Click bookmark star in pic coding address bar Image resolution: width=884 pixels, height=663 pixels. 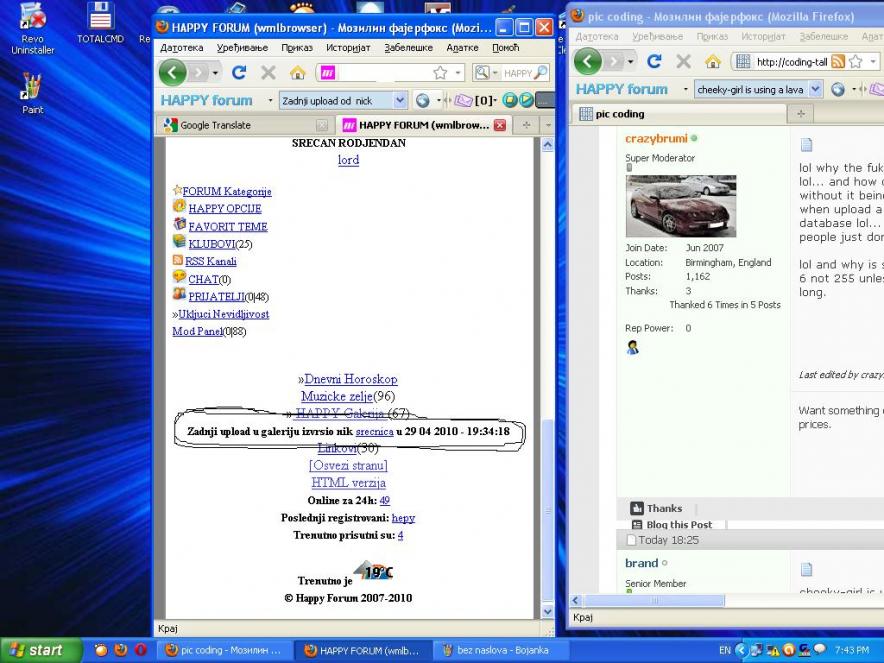[855, 62]
